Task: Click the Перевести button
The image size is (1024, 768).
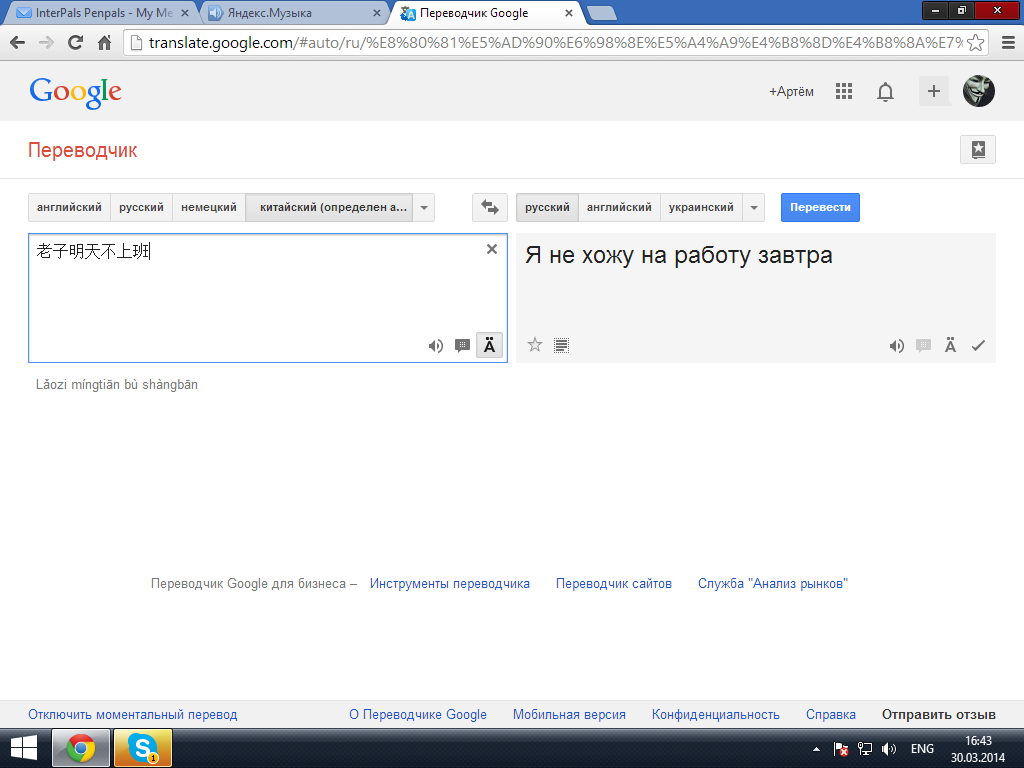Action: pos(820,208)
